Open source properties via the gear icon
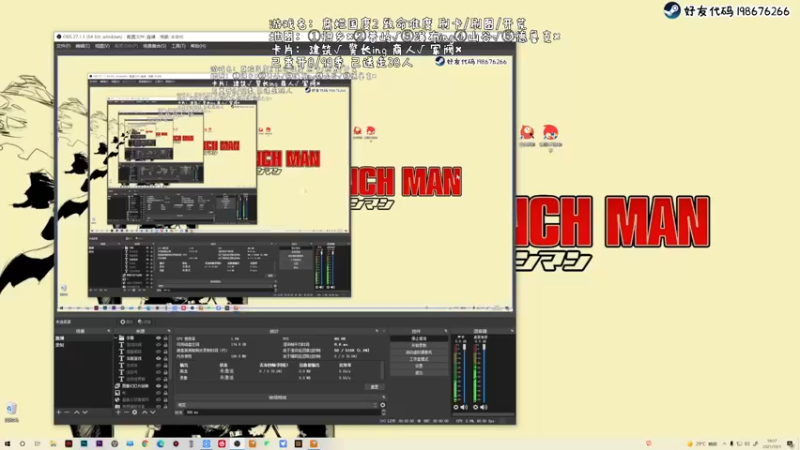Image resolution: width=800 pixels, height=450 pixels. click(135, 412)
